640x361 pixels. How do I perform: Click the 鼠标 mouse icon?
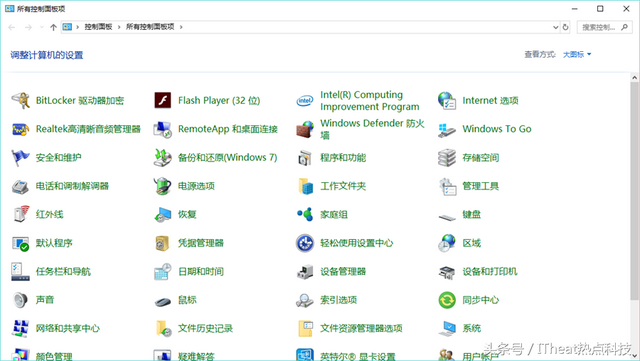(162, 302)
